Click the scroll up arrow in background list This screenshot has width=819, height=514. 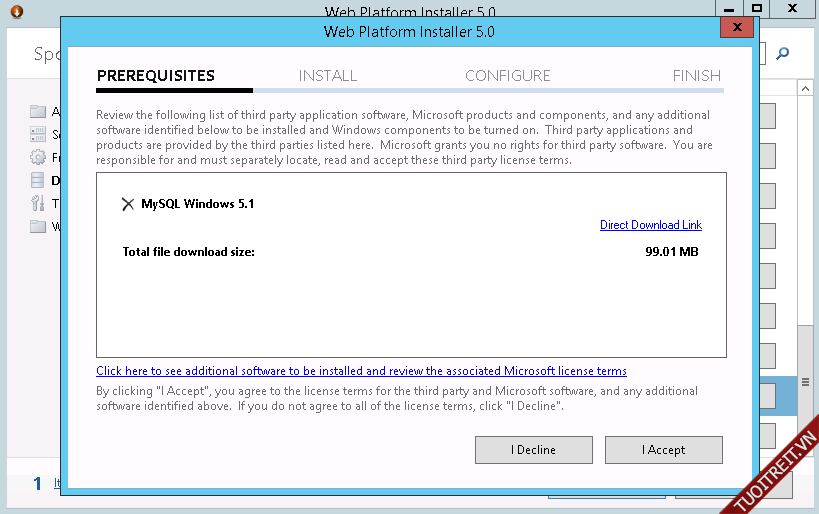coord(805,89)
